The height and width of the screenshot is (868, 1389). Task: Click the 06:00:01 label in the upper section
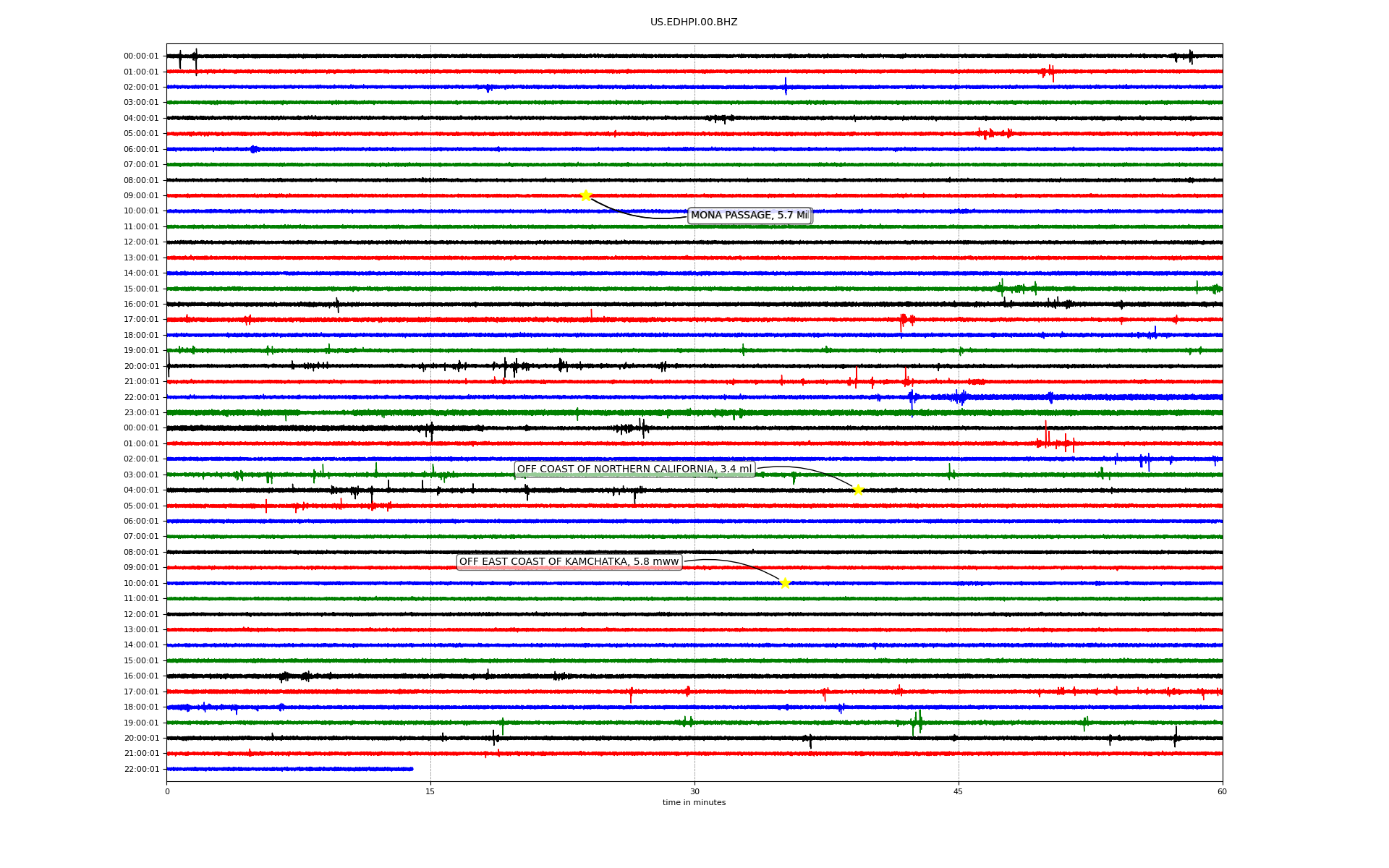(x=141, y=149)
